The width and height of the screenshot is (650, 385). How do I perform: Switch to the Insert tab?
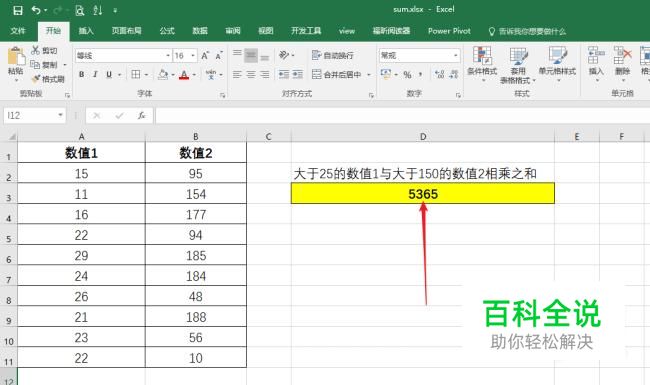(x=86, y=31)
